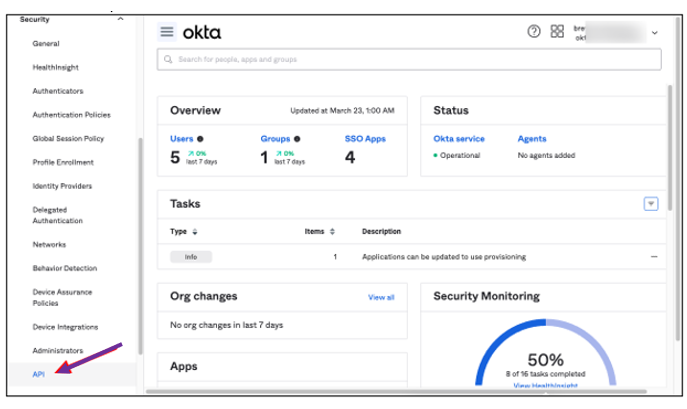The width and height of the screenshot is (687, 409).
Task: Open the API menu item
Action: tap(39, 374)
